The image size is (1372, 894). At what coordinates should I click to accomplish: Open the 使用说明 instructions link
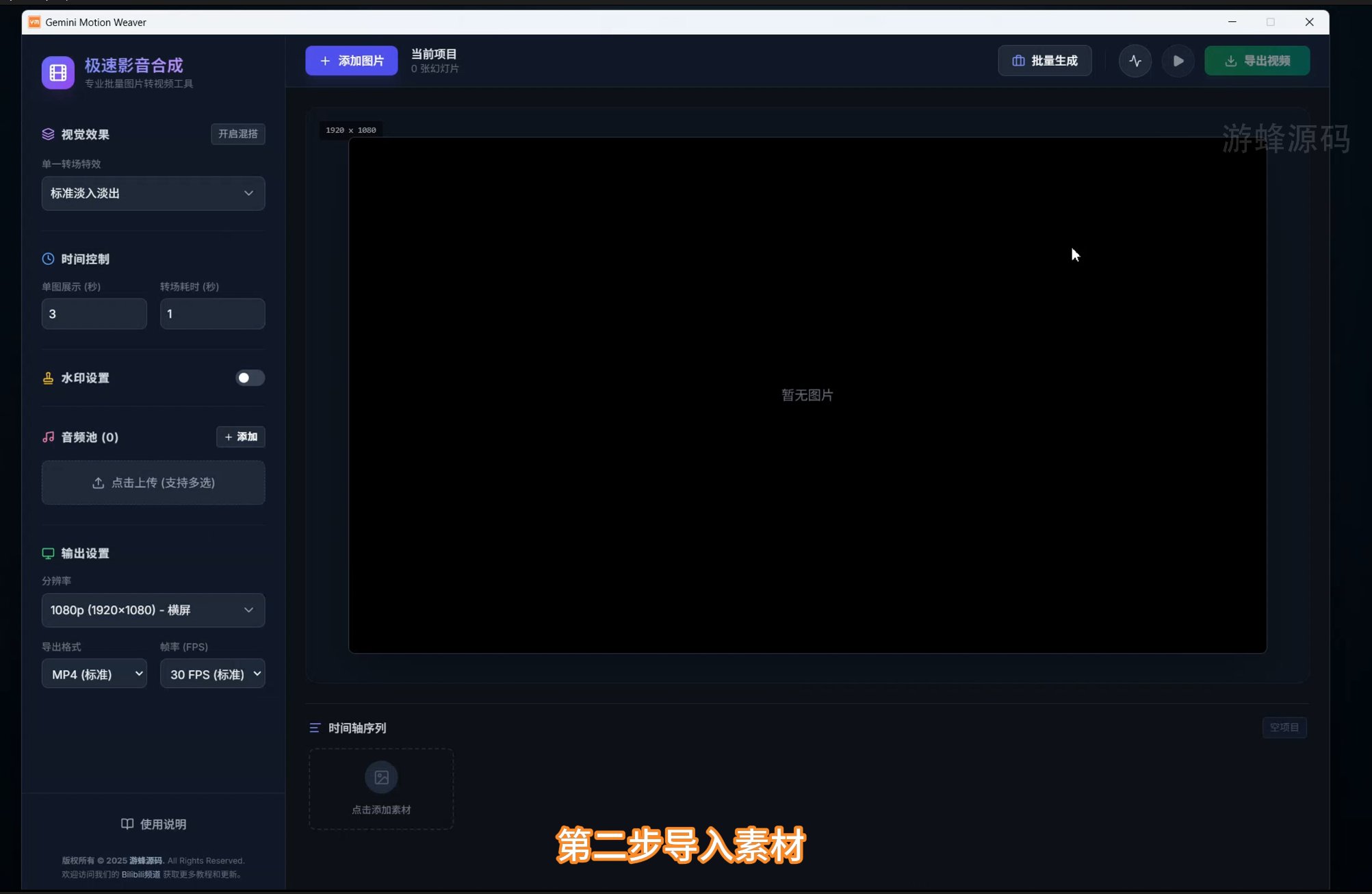(153, 824)
